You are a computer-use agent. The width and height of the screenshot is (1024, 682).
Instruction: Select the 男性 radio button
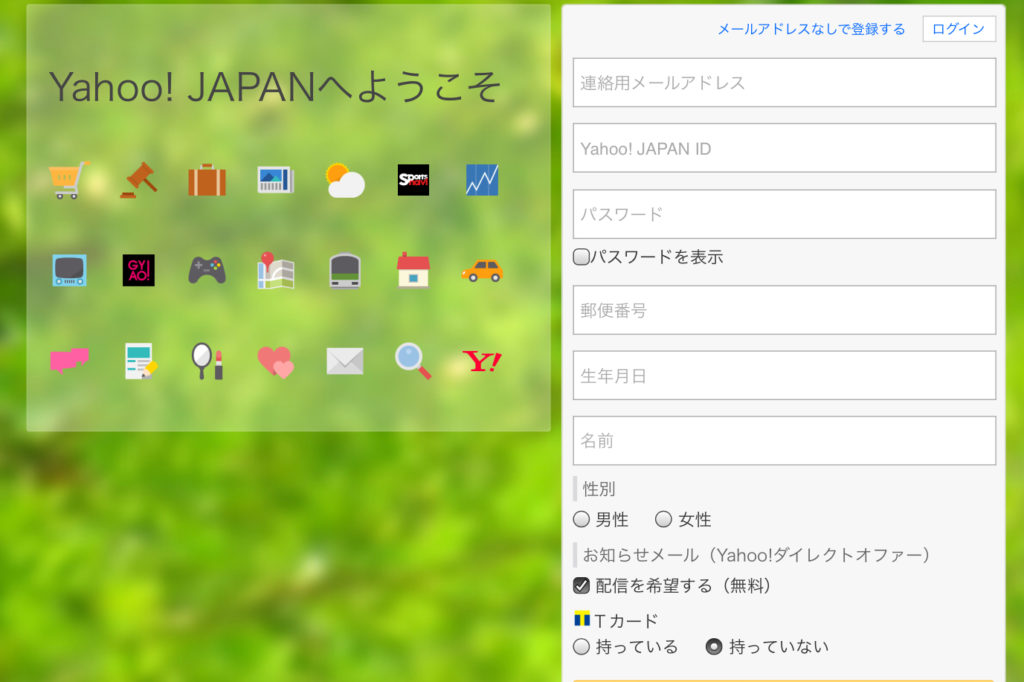[x=581, y=519]
